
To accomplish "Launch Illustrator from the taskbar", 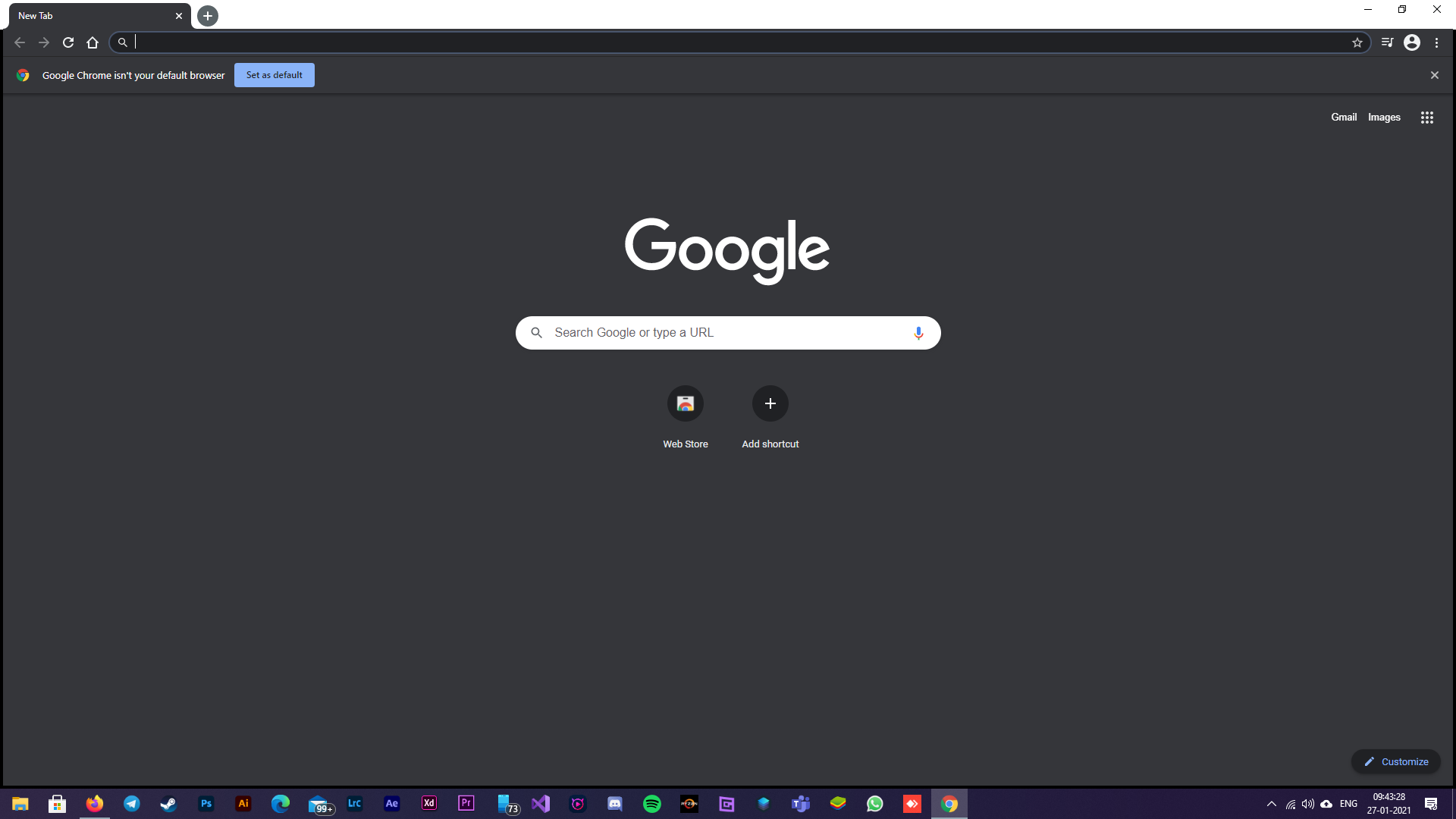I will (x=243, y=804).
